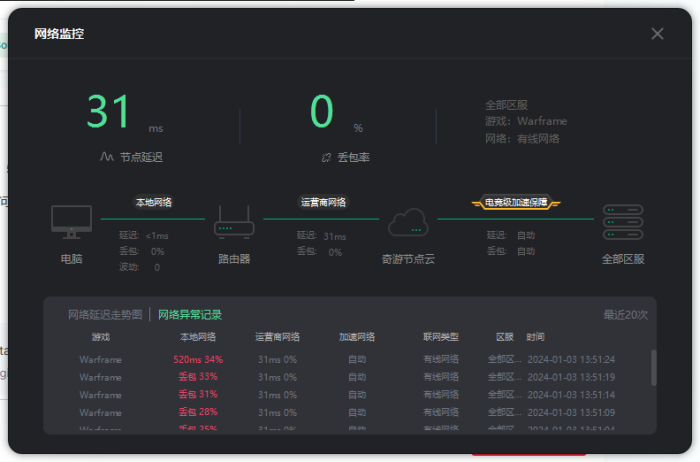
Task: Click 波动: 0 under 本地网络
Action: click(139, 267)
